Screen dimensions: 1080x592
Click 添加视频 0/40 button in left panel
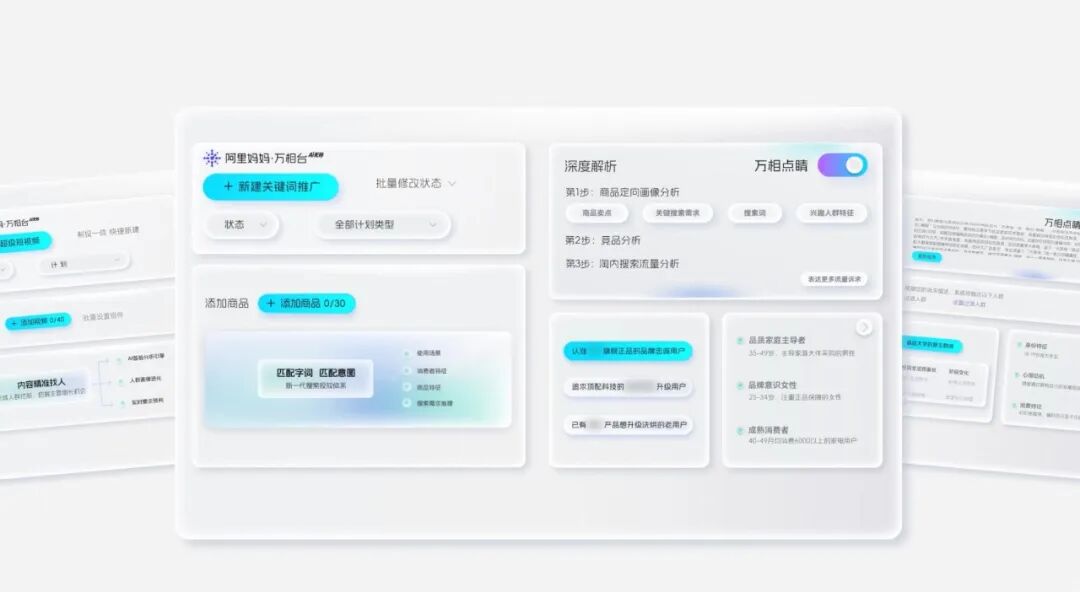click(39, 321)
